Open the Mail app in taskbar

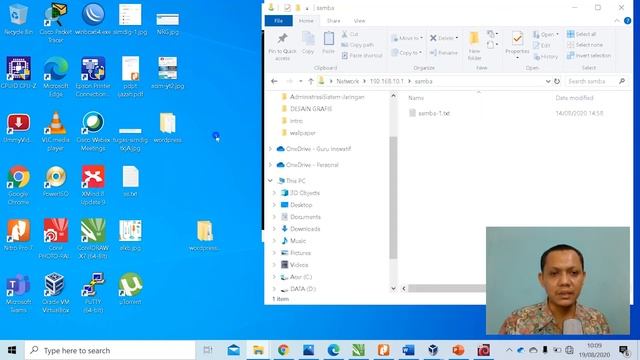233,350
